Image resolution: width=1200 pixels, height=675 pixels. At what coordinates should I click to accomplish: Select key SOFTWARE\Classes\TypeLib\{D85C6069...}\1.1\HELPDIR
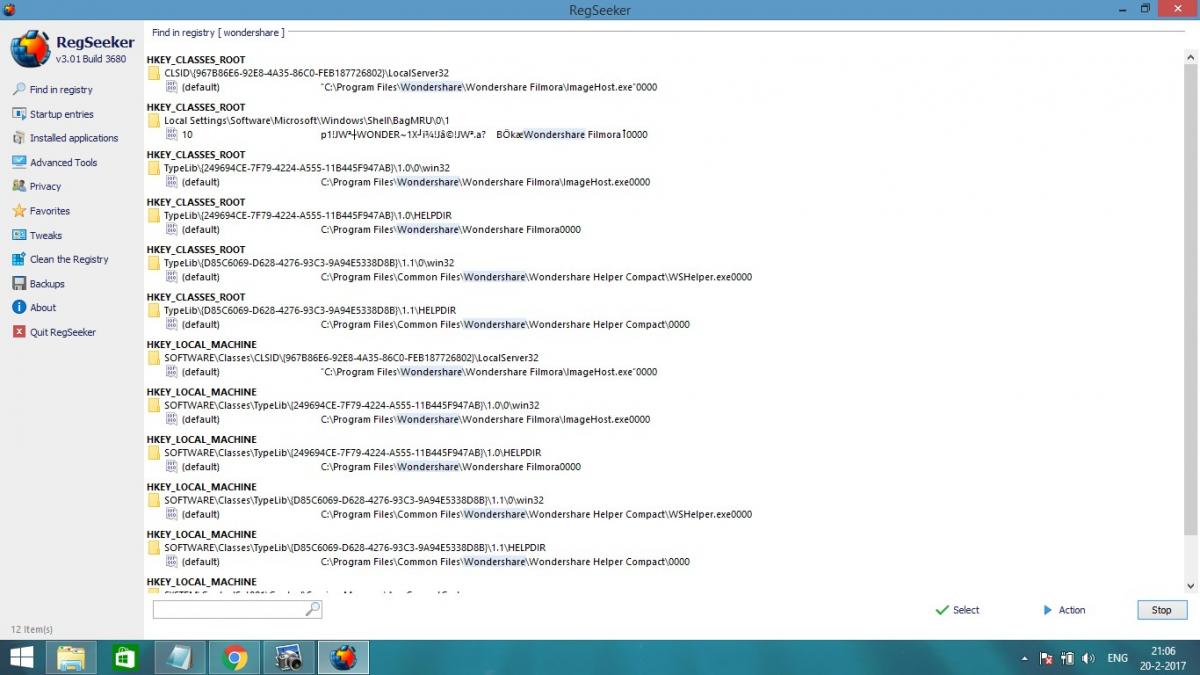(x=355, y=547)
